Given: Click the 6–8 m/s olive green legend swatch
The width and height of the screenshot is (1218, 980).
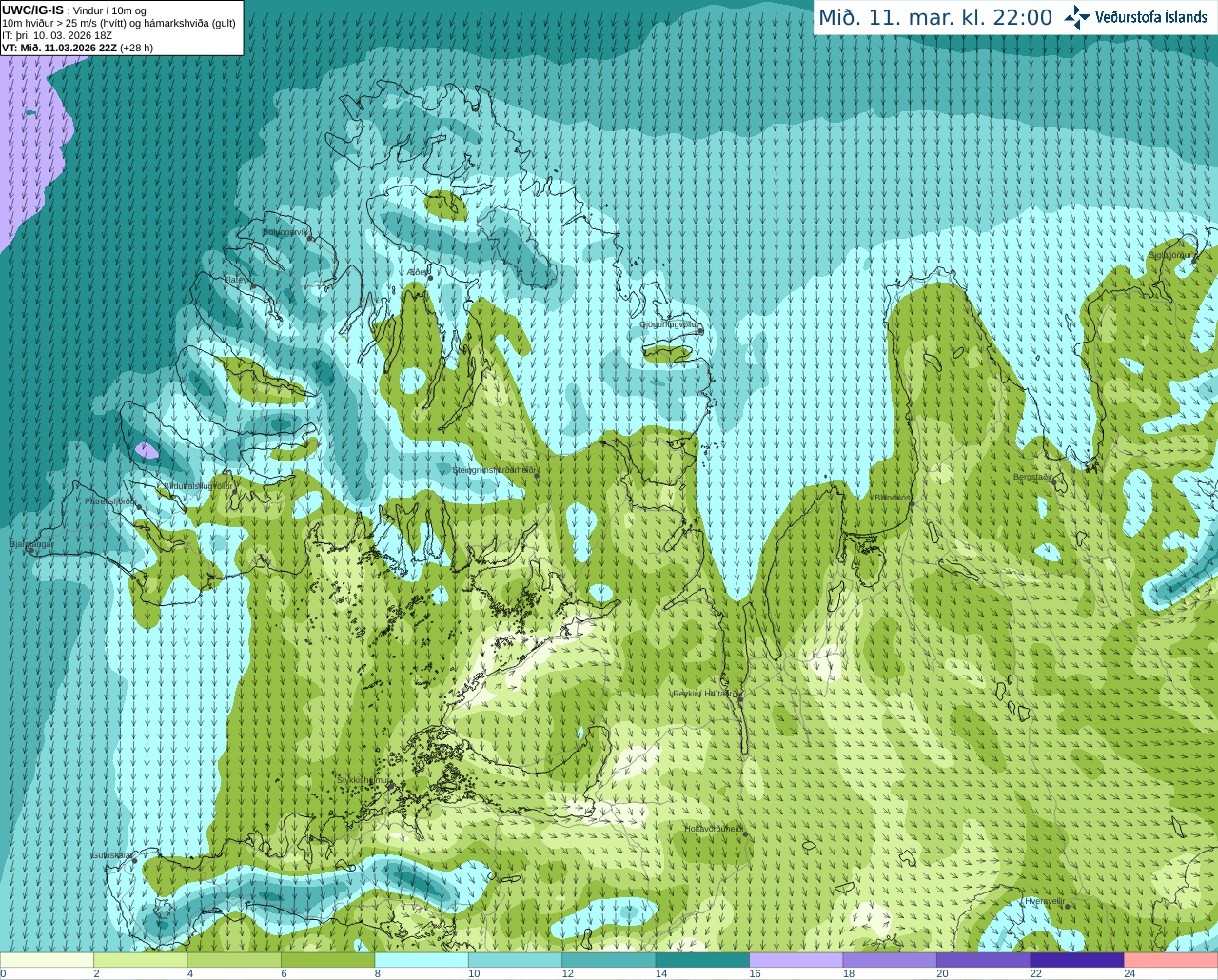Looking at the screenshot, I should [x=328, y=960].
